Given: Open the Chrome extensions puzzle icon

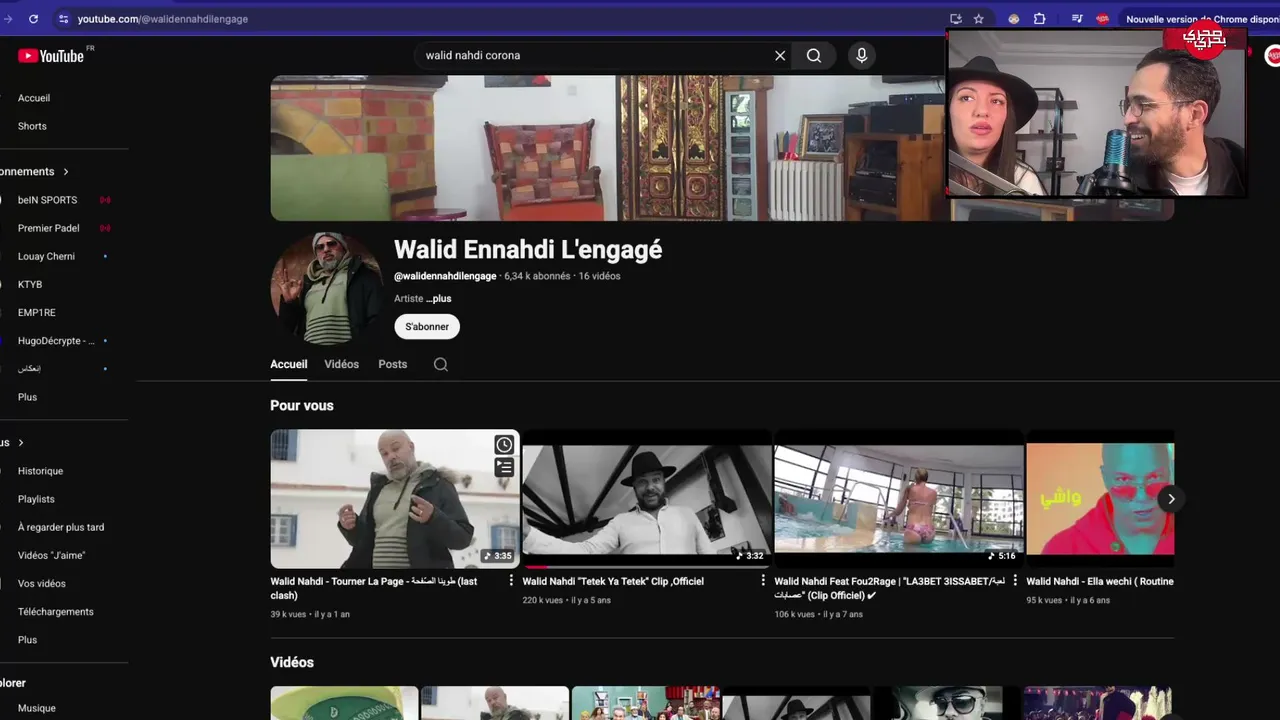Looking at the screenshot, I should (1040, 19).
